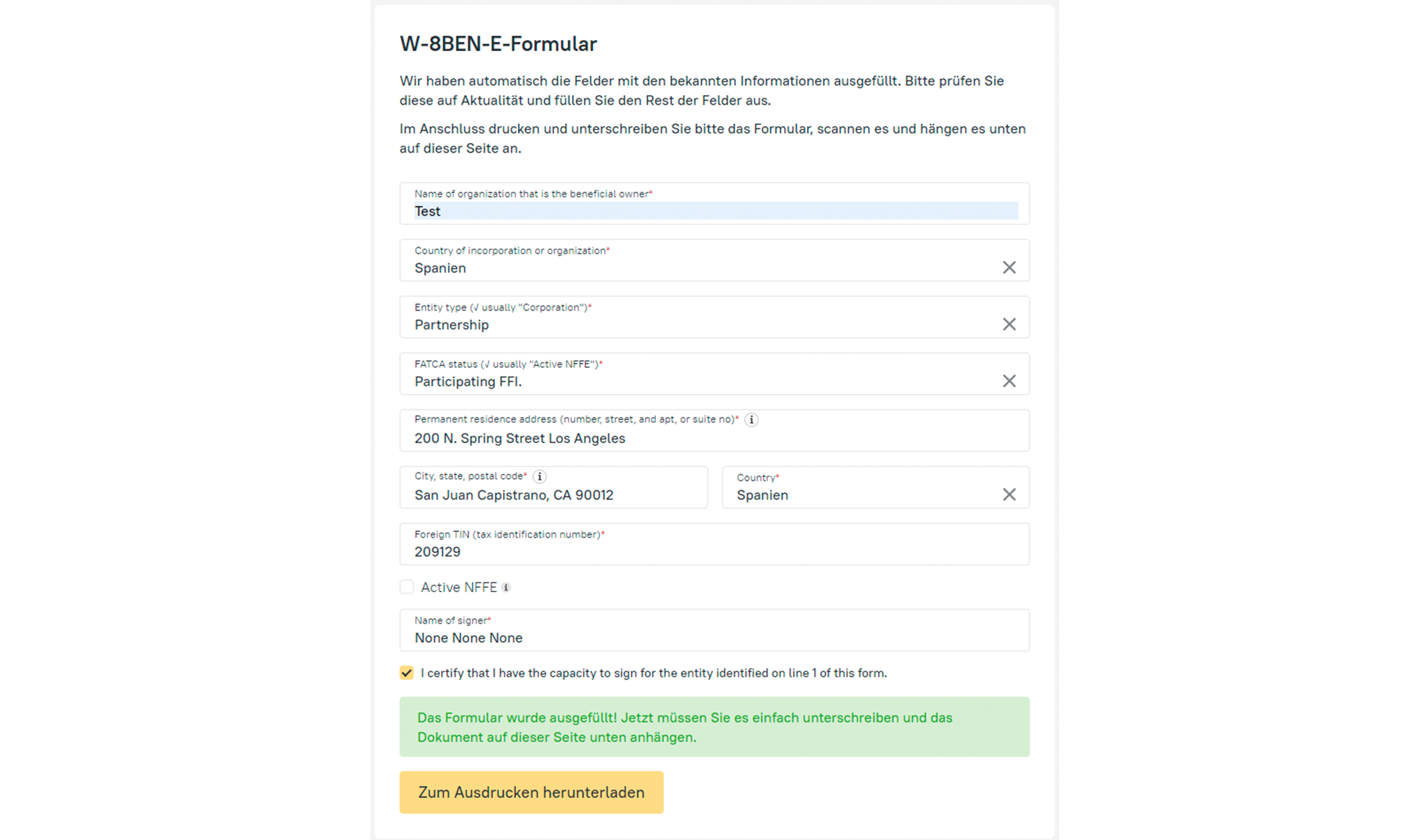Click the City, state, postal code field
1419x840 pixels.
tap(553, 495)
